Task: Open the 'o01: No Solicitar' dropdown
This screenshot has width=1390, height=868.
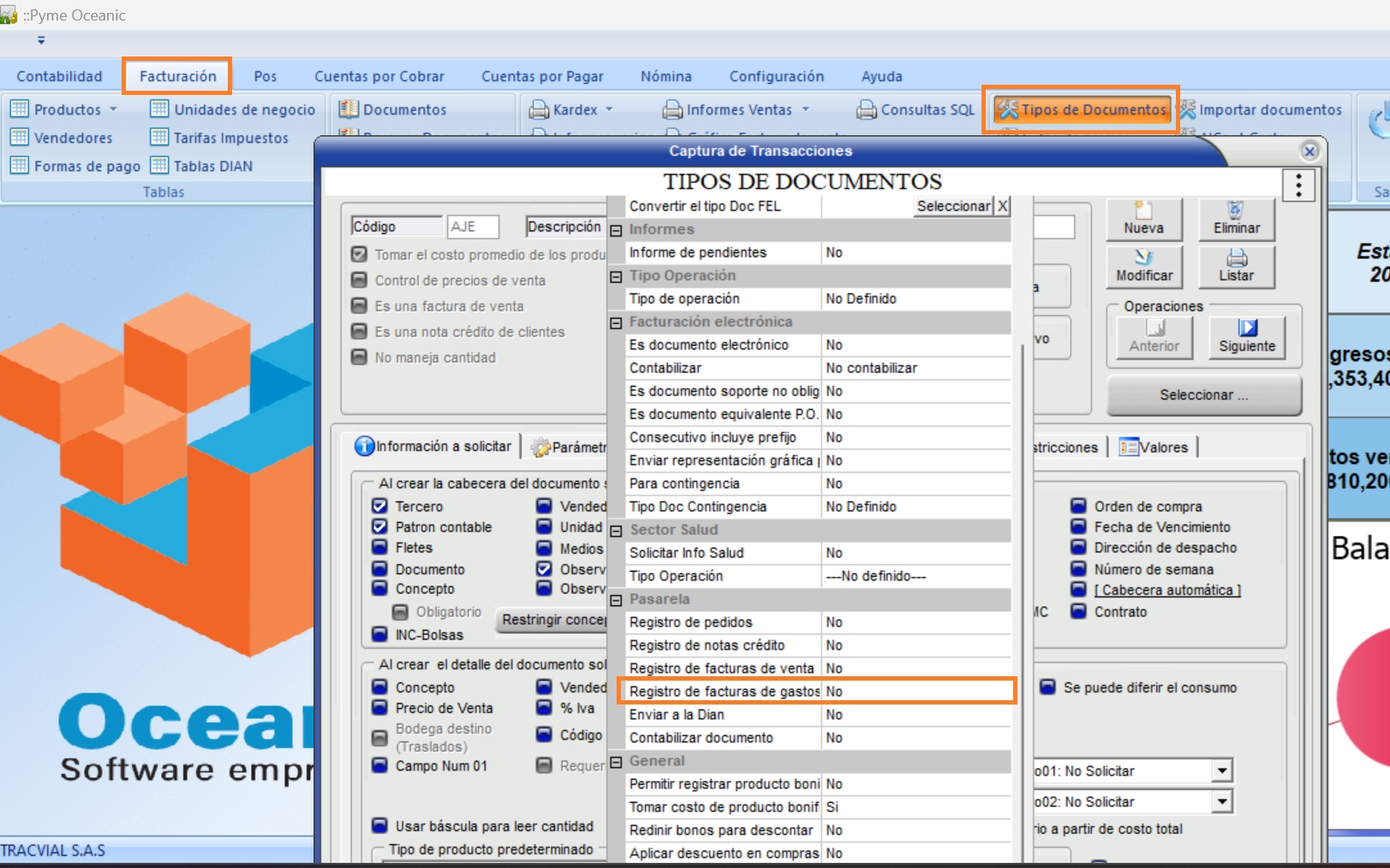Action: [x=1222, y=771]
